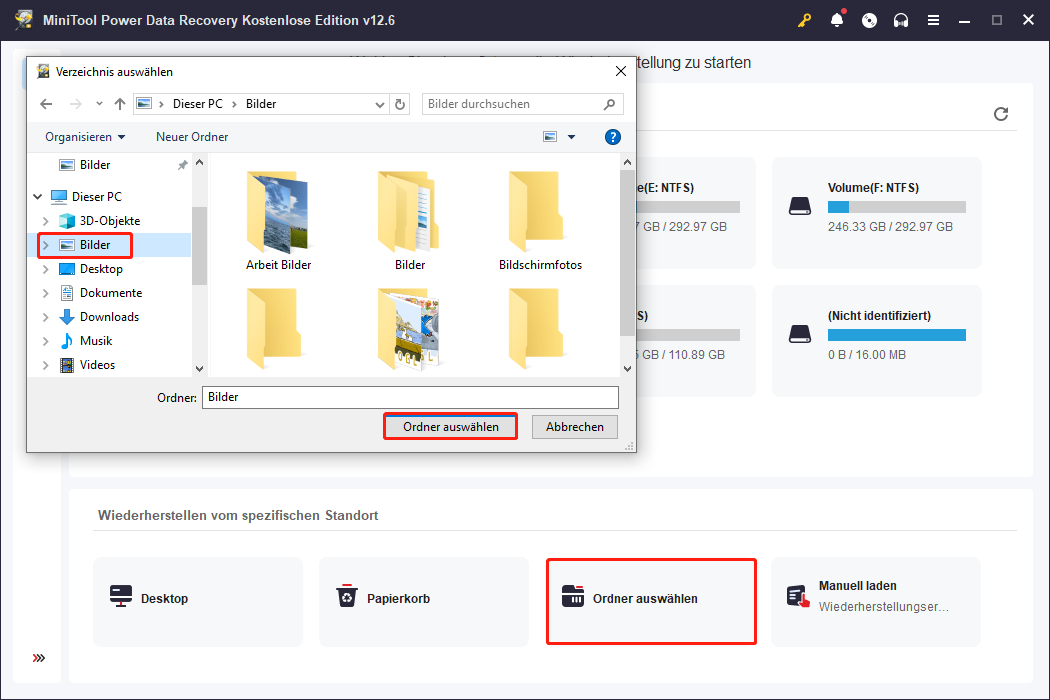Select the Volume(F: NTFS) drive
The height and width of the screenshot is (700, 1050).
877,213
